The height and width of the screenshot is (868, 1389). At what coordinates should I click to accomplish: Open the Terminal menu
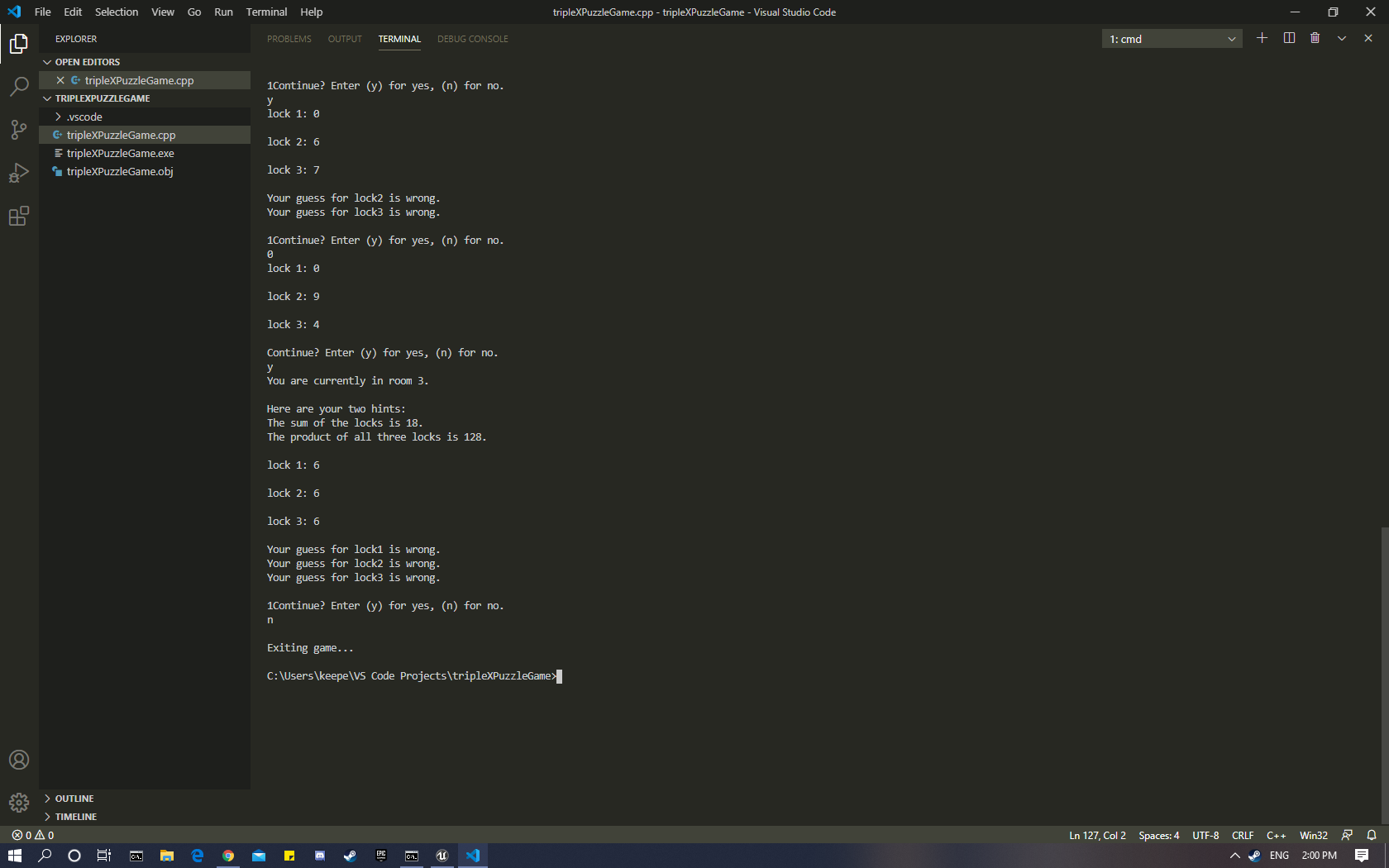[x=266, y=12]
